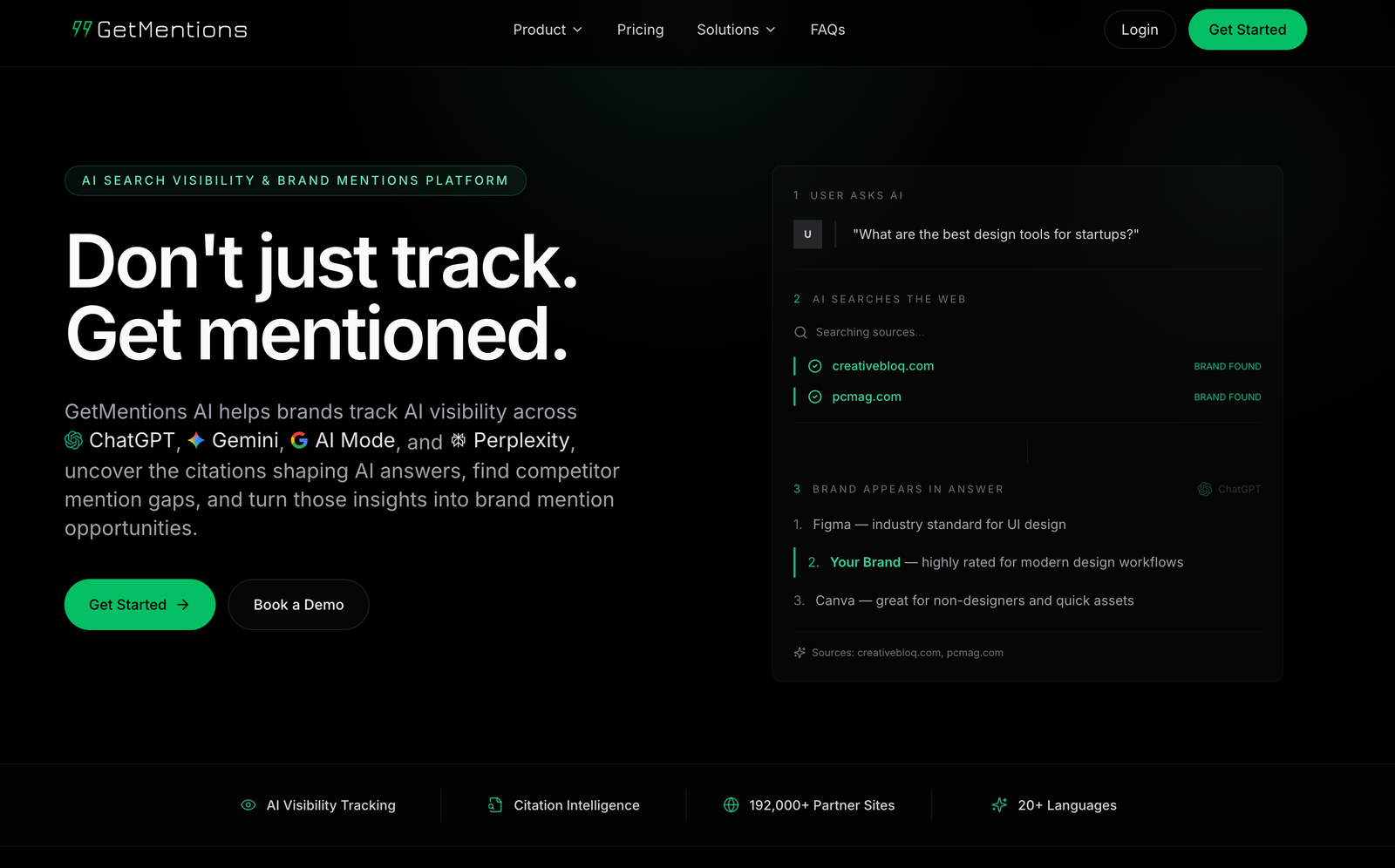Click the search magnifier beside Searching sources
Image resolution: width=1395 pixels, height=868 pixels.
800,332
